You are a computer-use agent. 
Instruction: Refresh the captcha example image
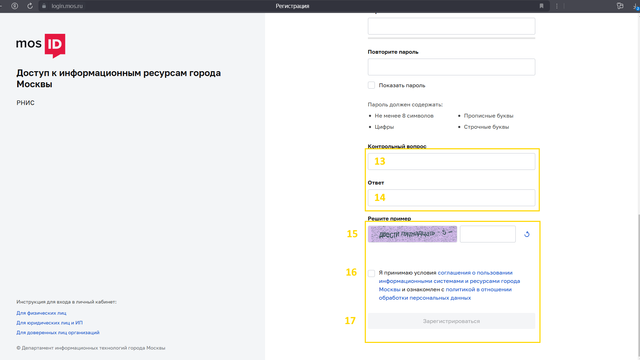[527, 234]
